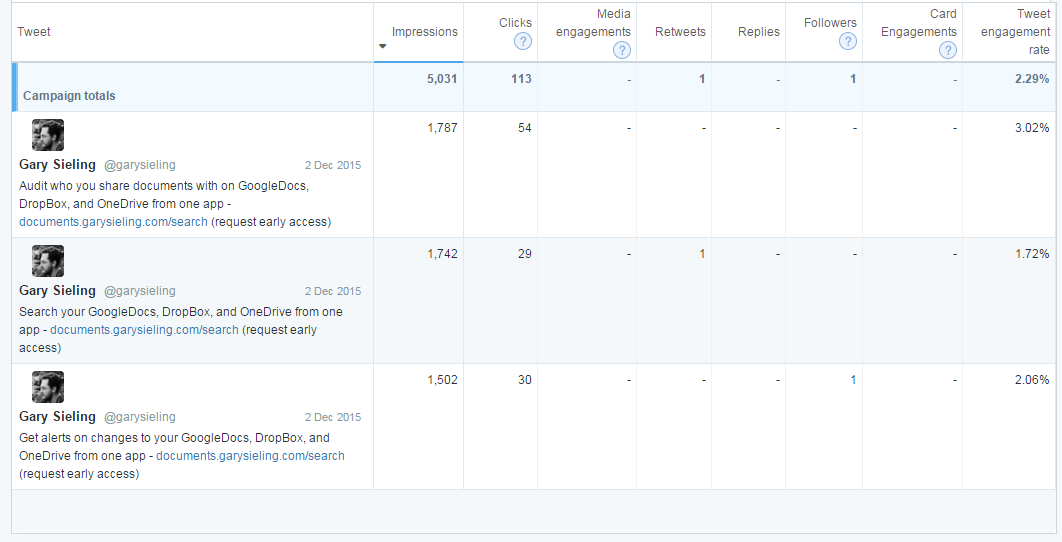1062x542 pixels.
Task: Open @garysieling handle on first tweet
Action: point(140,165)
